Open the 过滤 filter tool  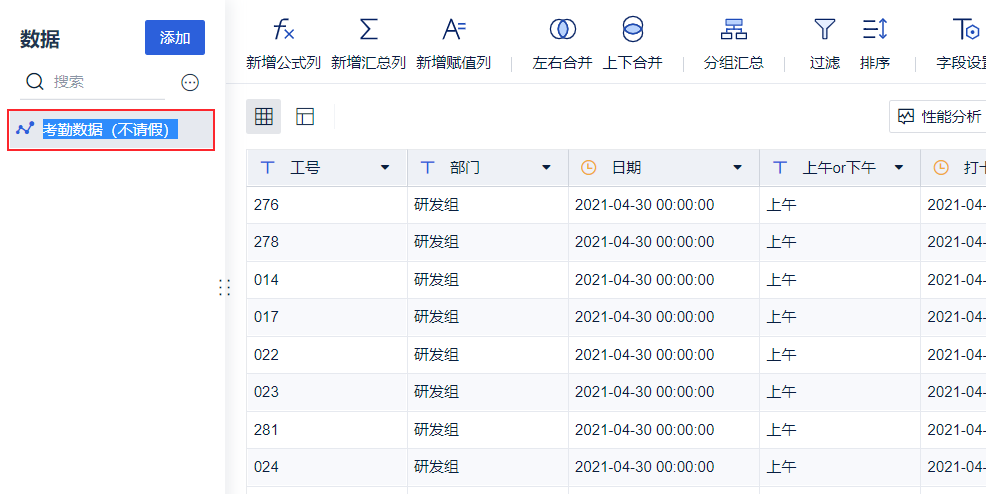tap(824, 30)
